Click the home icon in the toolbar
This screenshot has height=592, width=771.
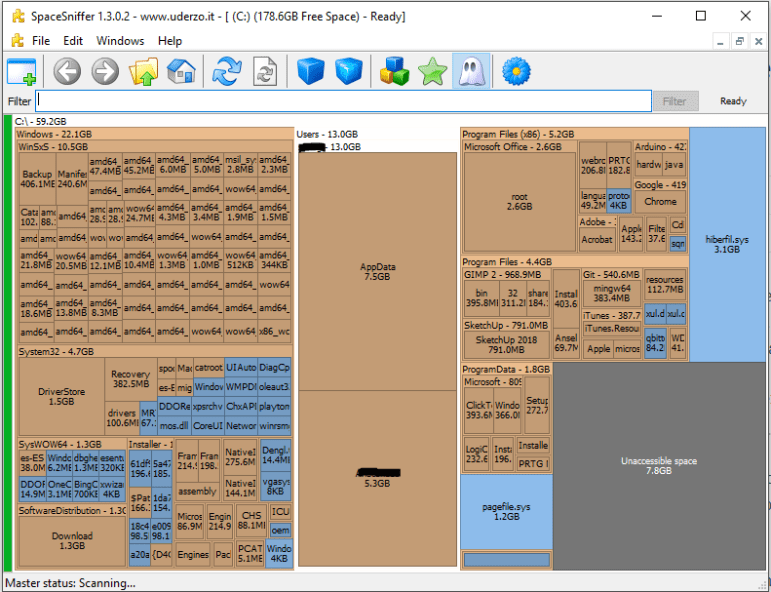point(181,71)
